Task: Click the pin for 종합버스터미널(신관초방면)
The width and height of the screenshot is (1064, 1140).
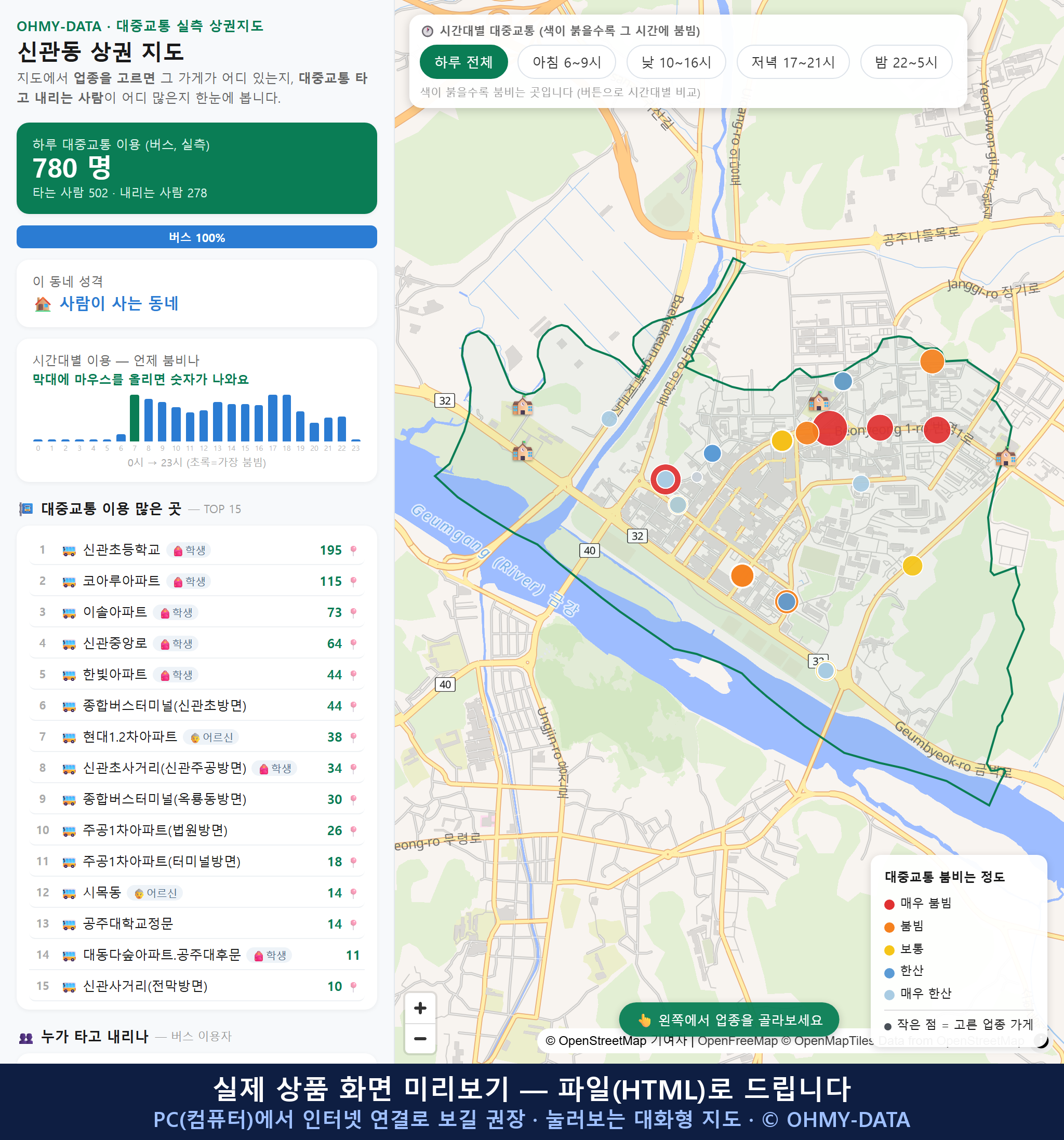Action: (353, 706)
